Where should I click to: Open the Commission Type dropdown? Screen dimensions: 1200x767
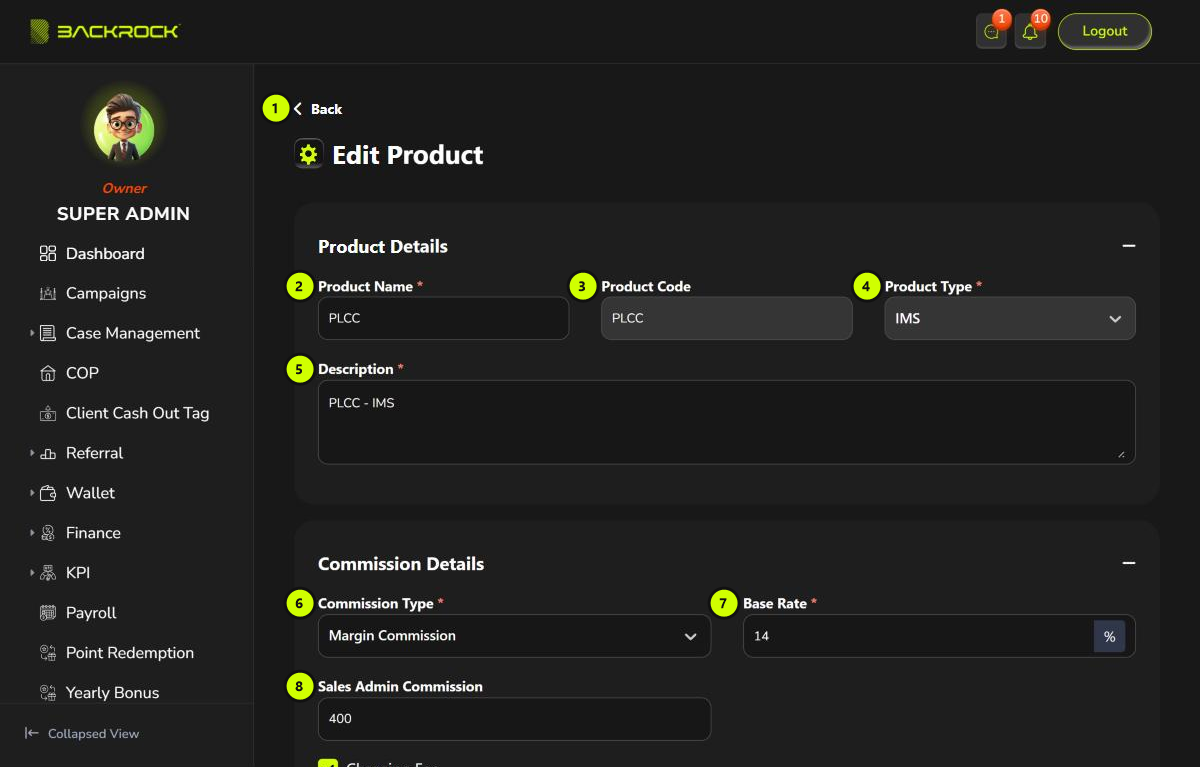(514, 636)
